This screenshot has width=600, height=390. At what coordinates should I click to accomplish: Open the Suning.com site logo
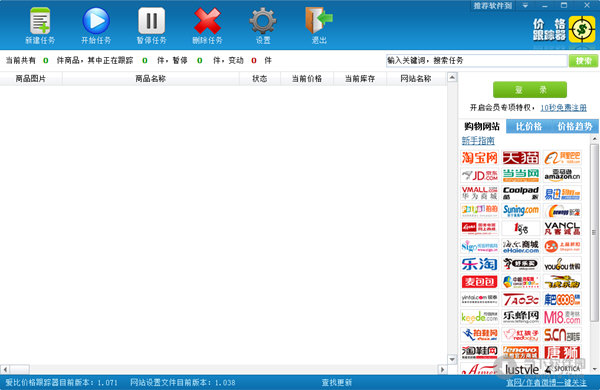pos(521,211)
